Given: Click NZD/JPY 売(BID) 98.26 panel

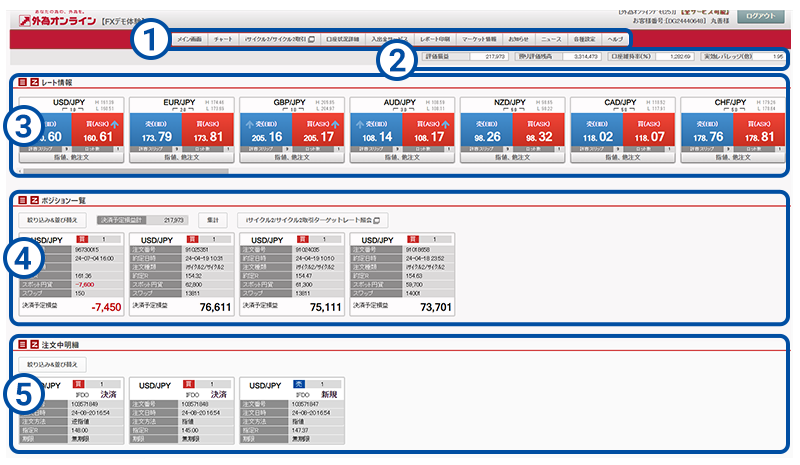Looking at the screenshot, I should tap(487, 130).
